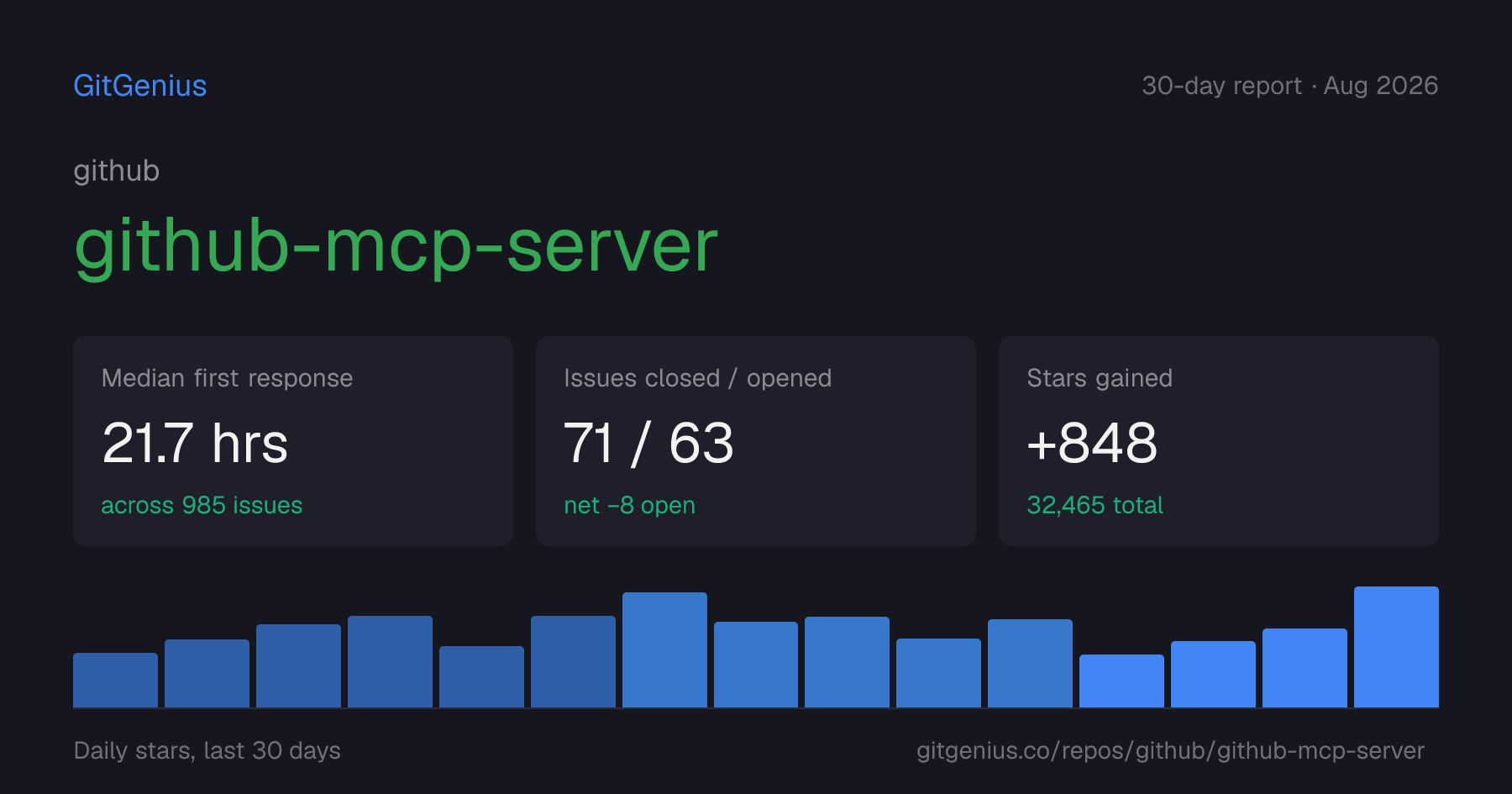Select the "30-day report · Aug 2026" text
The image size is (1512, 794).
[1289, 86]
